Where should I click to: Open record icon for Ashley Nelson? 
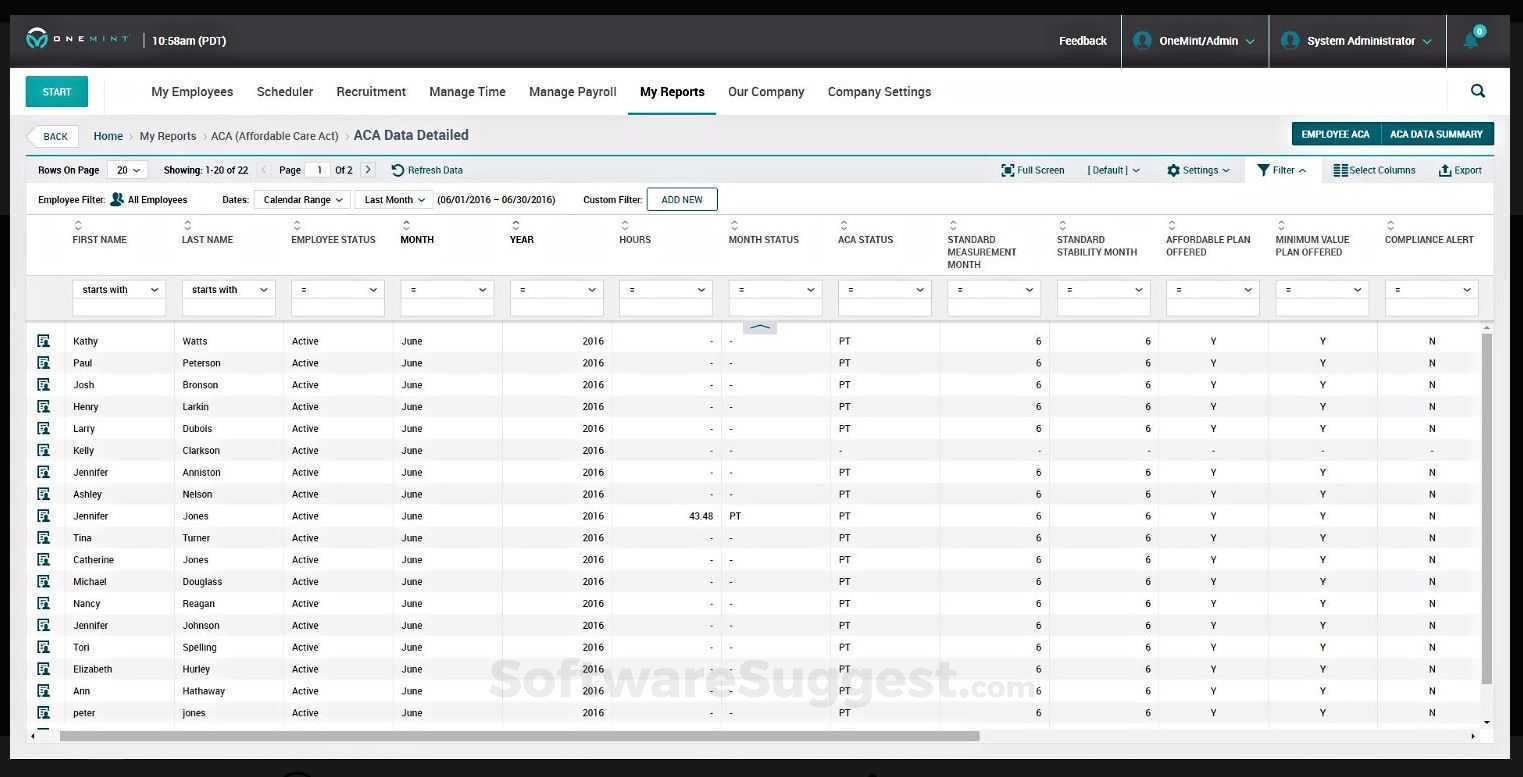[x=43, y=494]
